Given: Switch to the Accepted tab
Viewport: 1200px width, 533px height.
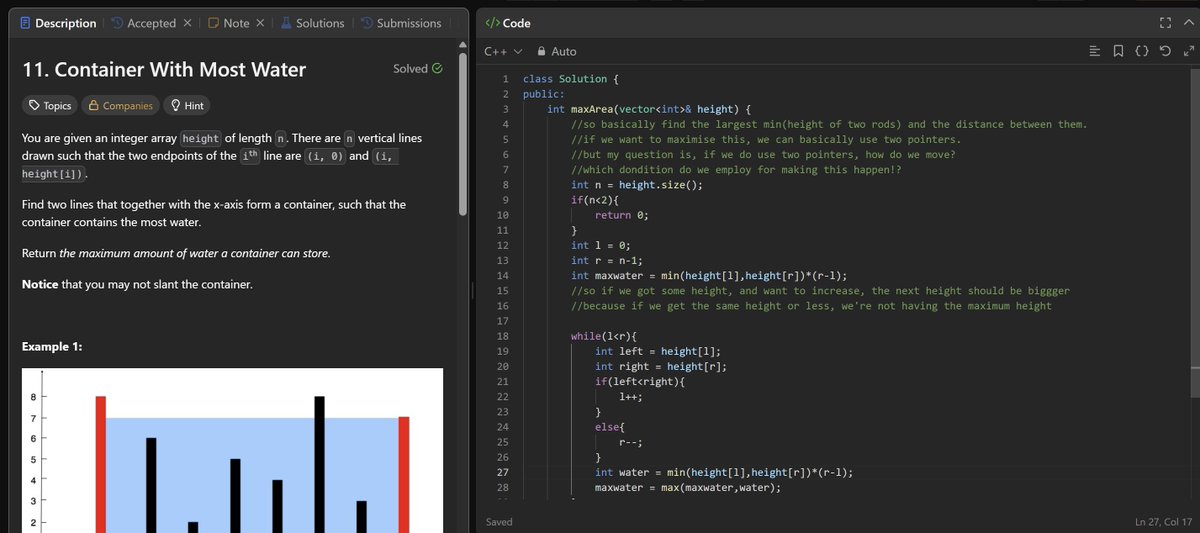Looking at the screenshot, I should point(143,23).
